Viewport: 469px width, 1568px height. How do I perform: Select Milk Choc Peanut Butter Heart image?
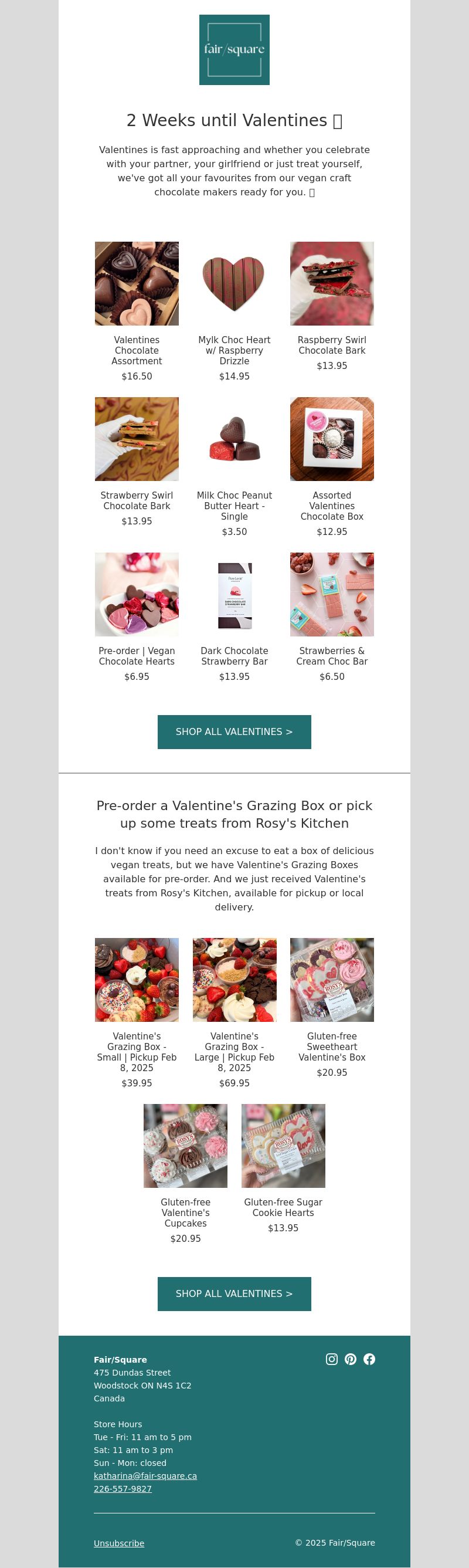click(234, 439)
